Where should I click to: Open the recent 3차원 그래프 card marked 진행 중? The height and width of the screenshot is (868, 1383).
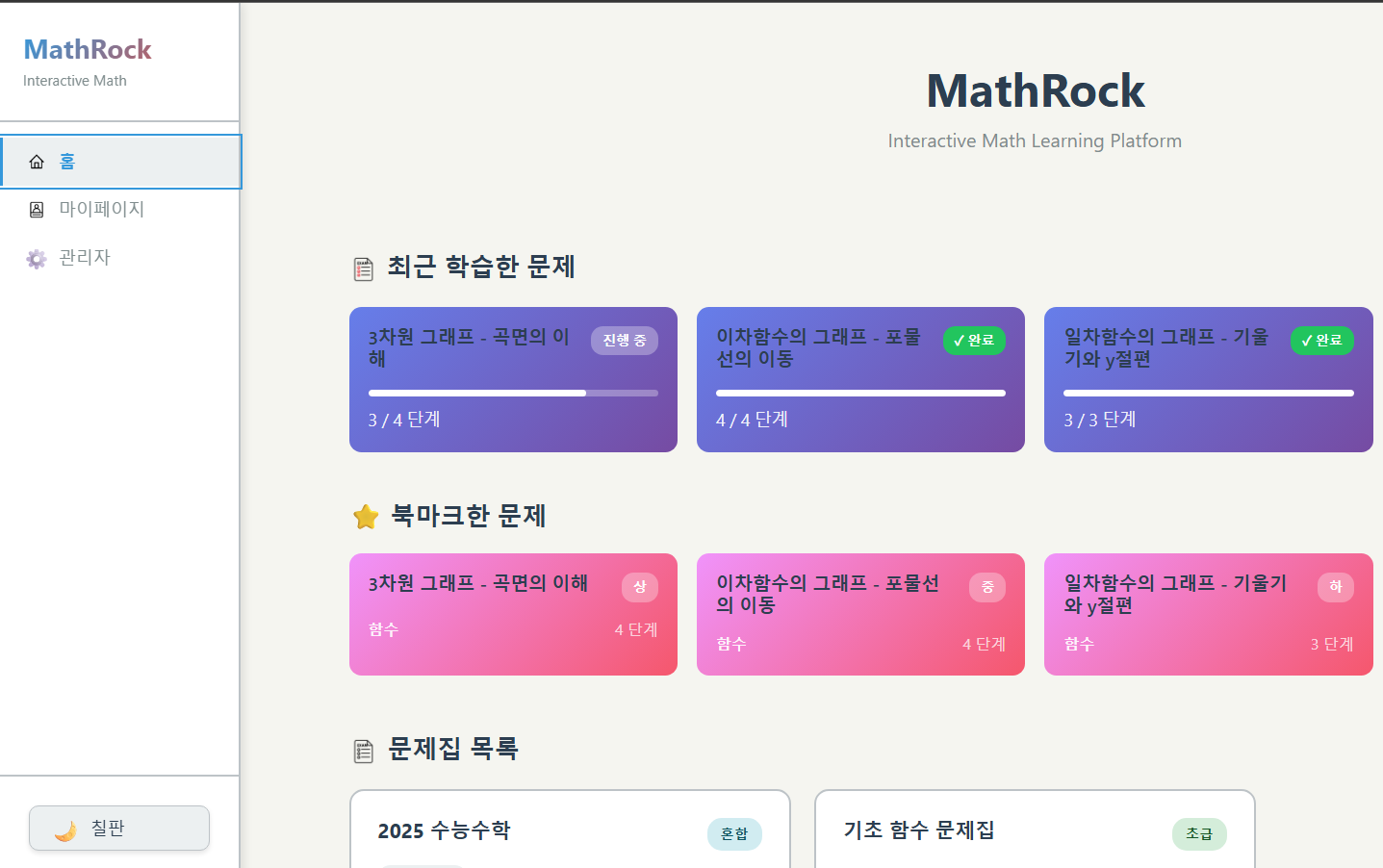pyautogui.click(x=513, y=379)
